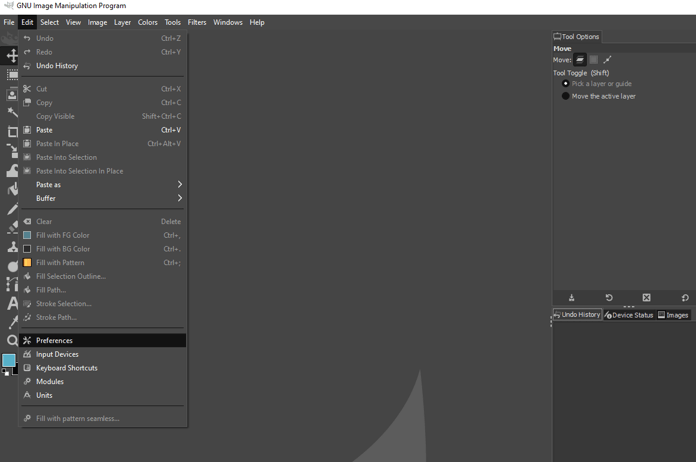Click 'Fill with BG Color' menu entry

[x=103, y=249]
